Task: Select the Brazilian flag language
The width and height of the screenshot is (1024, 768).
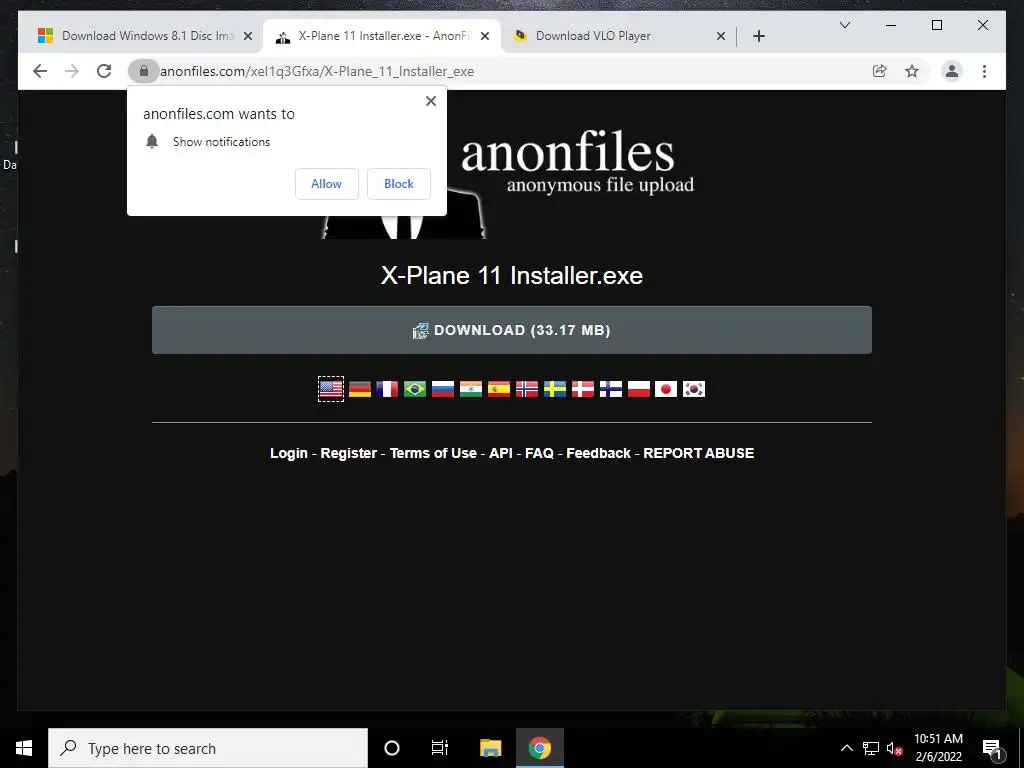Action: click(415, 389)
